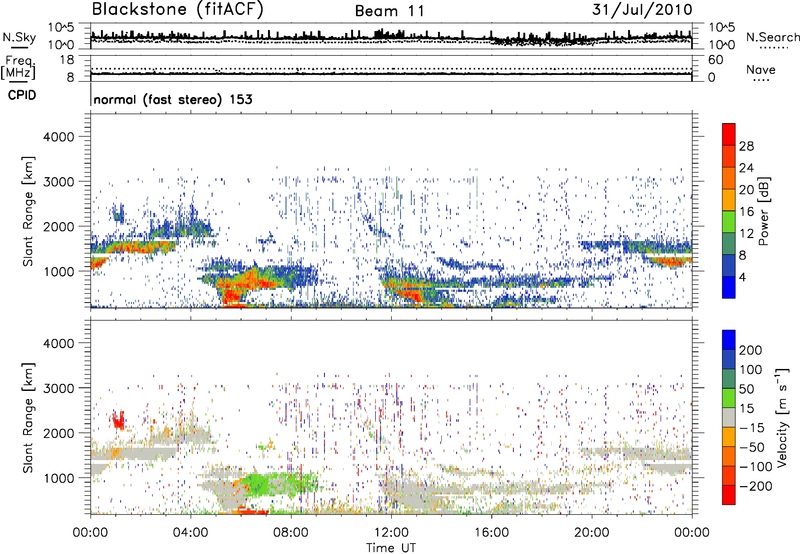Click the 'Beam 11' label
The image size is (800, 554).
point(389,11)
